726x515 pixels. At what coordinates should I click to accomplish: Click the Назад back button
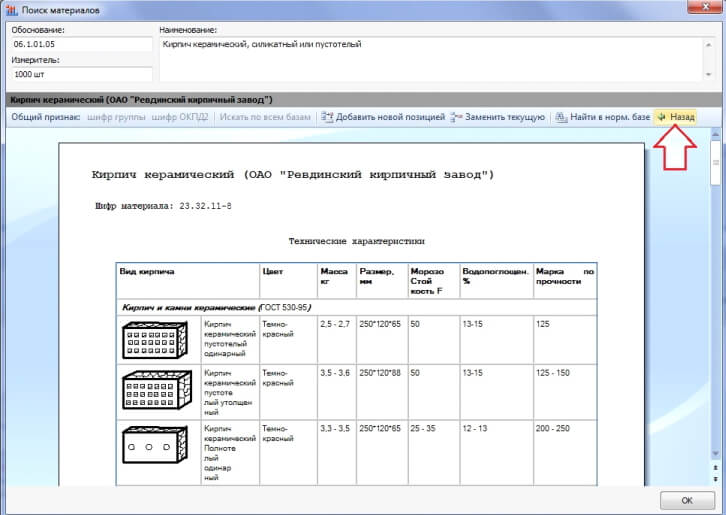[x=676, y=117]
